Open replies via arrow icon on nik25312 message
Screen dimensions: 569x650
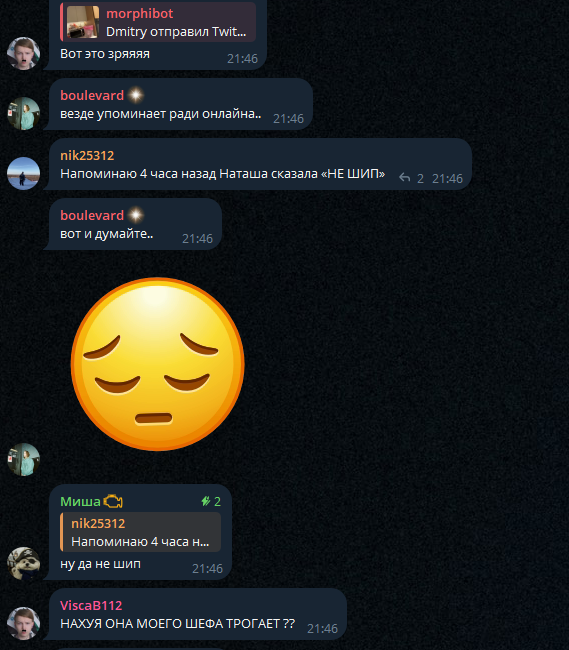pyautogui.click(x=404, y=178)
